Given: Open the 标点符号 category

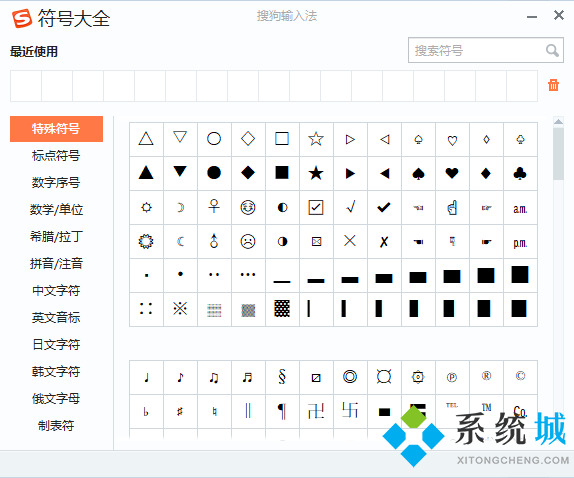Looking at the screenshot, I should [56, 156].
